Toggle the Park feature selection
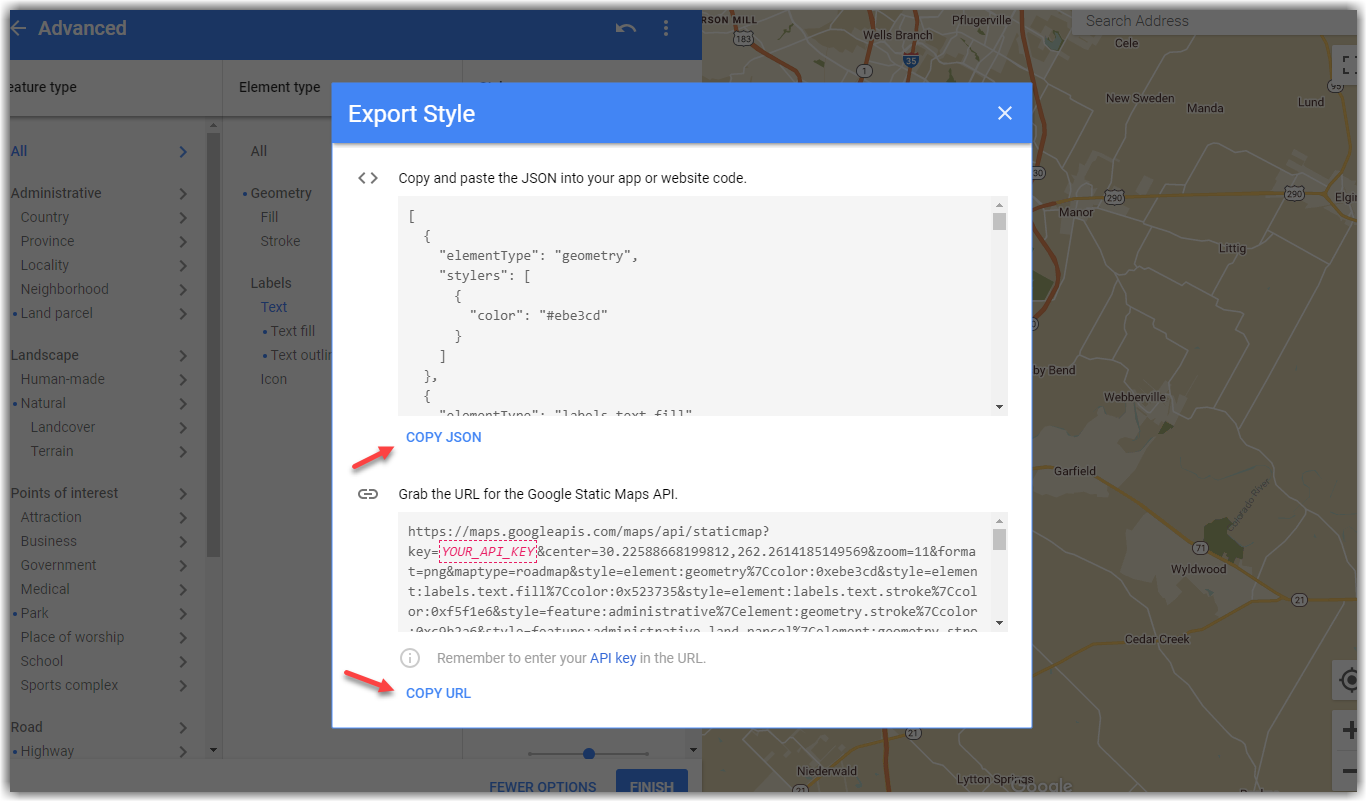1367x802 pixels. [37, 613]
